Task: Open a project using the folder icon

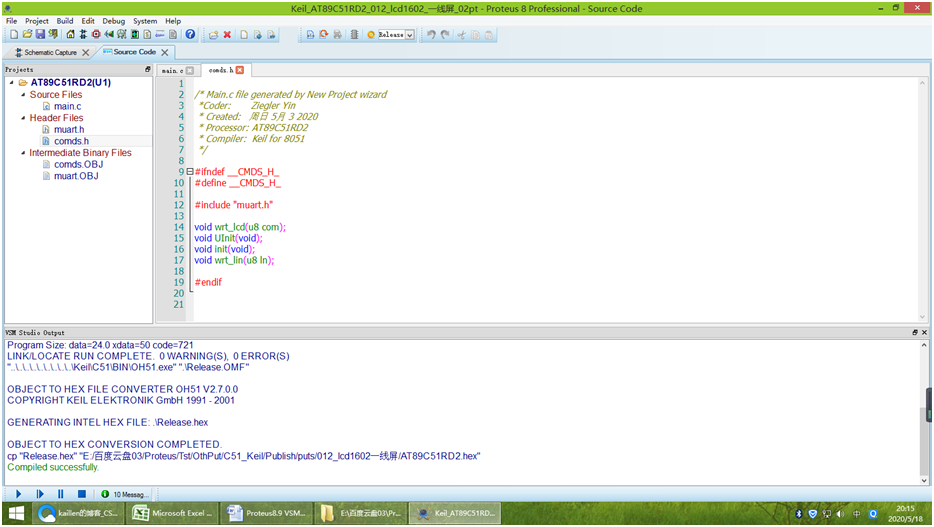Action: pyautogui.click(x=27, y=35)
